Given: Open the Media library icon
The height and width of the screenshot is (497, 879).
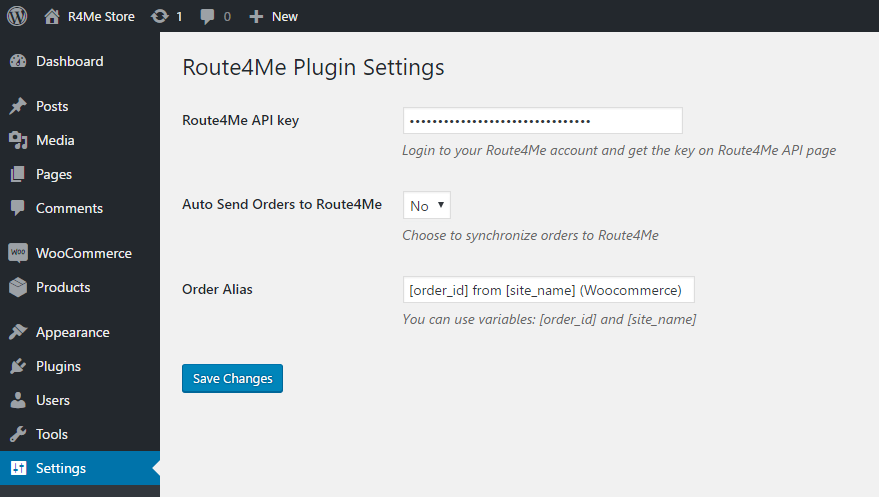Looking at the screenshot, I should (18, 140).
